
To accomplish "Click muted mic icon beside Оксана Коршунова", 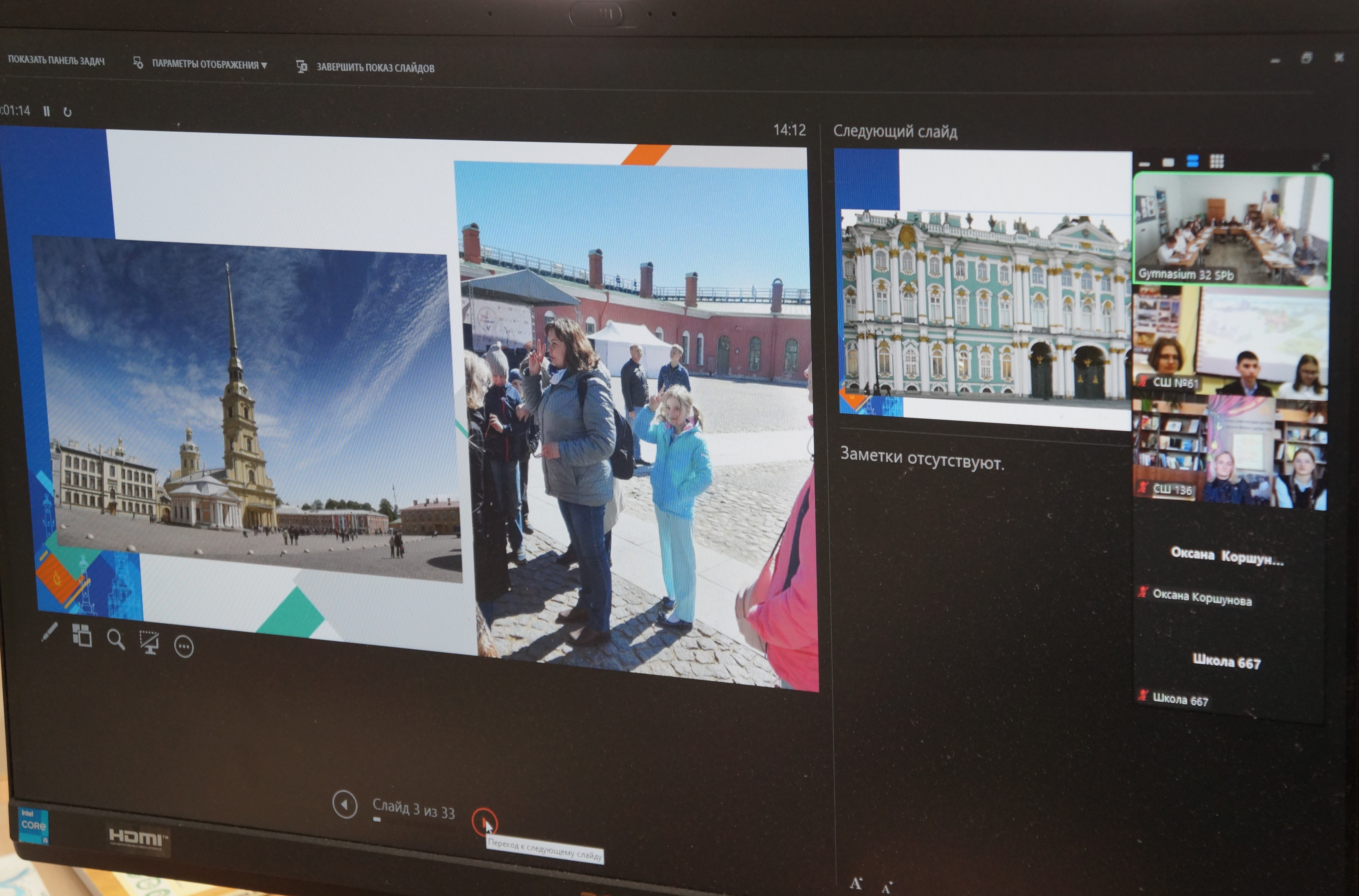I will (x=1142, y=591).
